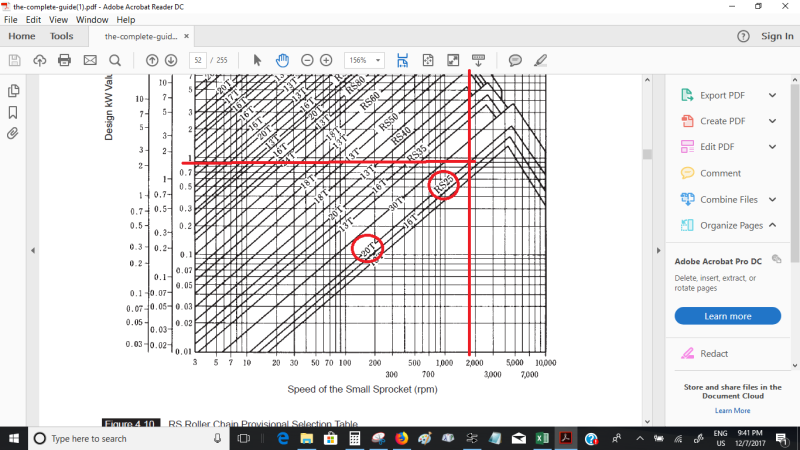Click the Edit PDF tool icon
Viewport: 800px width, 450px height.
click(x=687, y=146)
